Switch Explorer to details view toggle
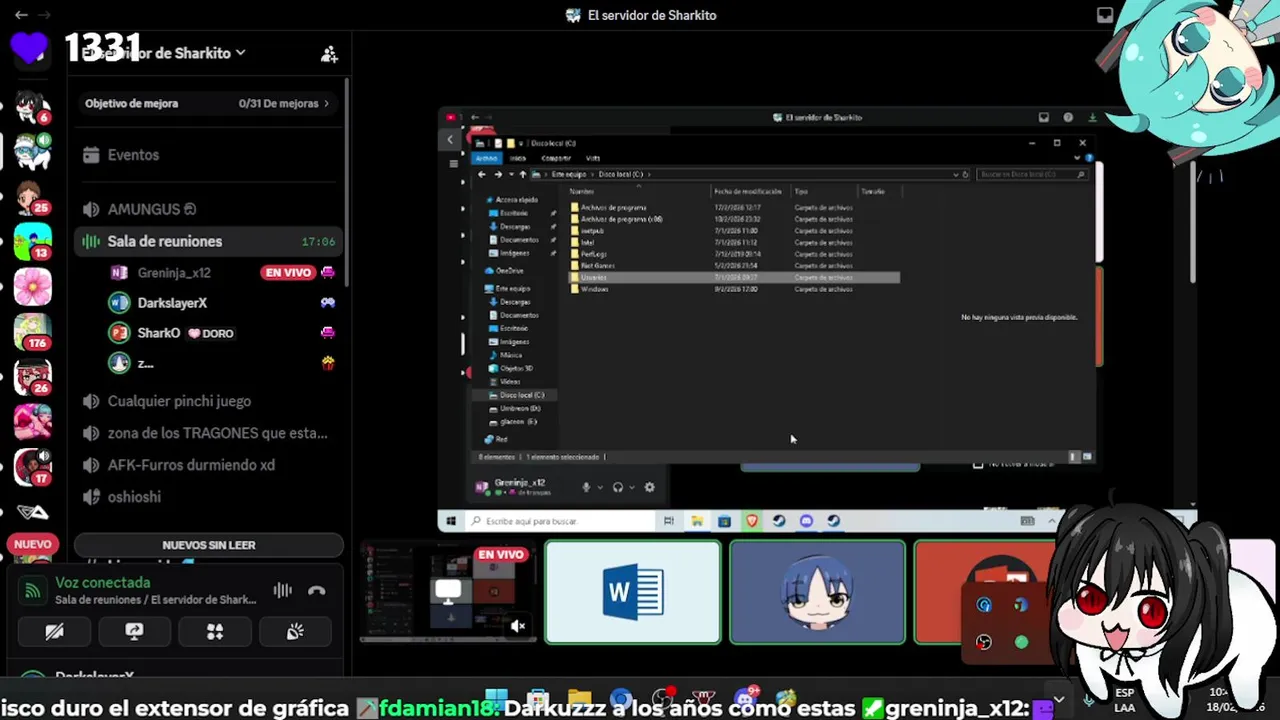 click(x=1074, y=457)
